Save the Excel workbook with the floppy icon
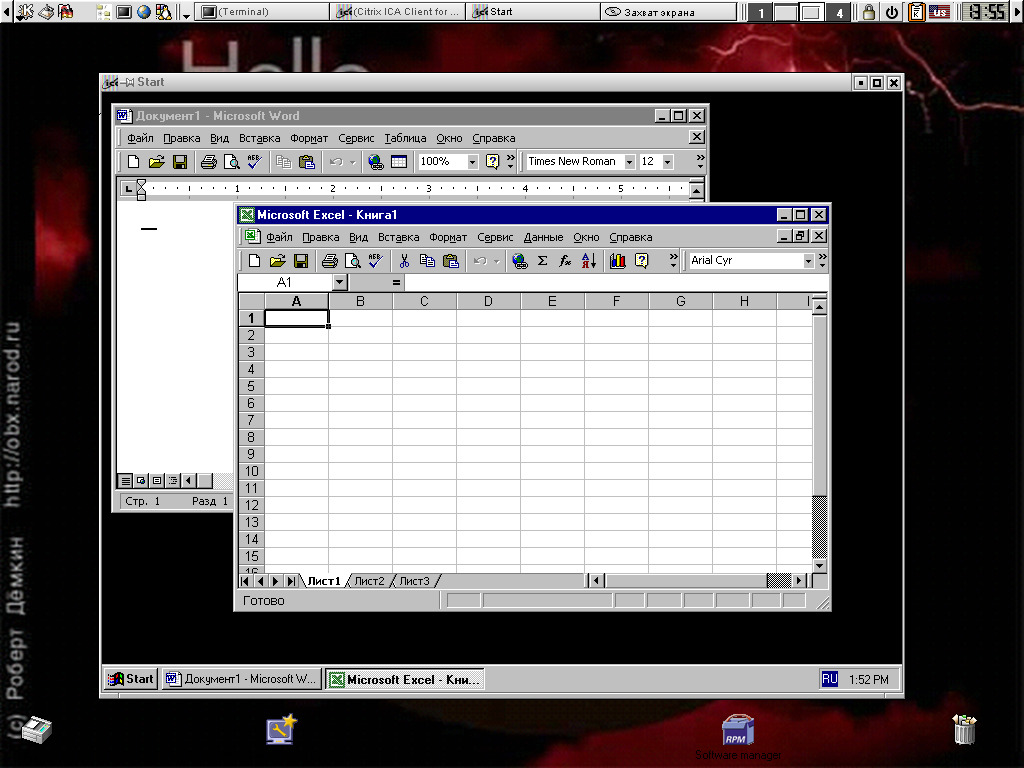This screenshot has height=768, width=1024. click(x=300, y=261)
